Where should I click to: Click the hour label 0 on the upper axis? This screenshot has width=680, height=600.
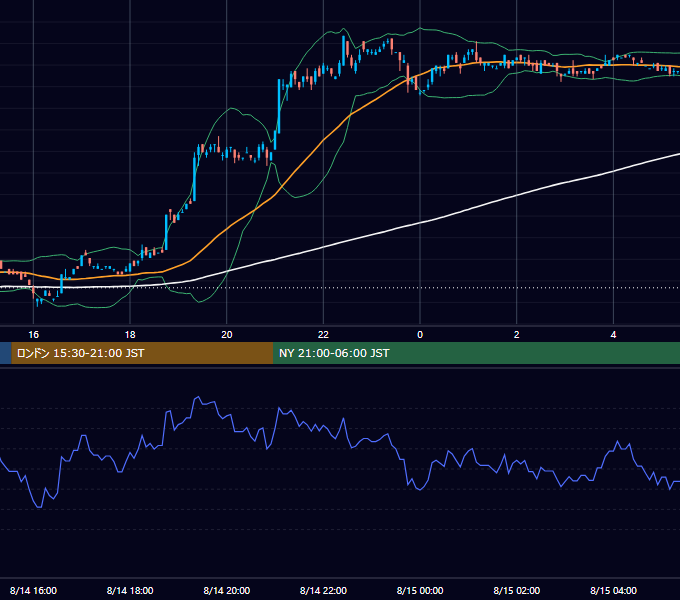tap(420, 335)
